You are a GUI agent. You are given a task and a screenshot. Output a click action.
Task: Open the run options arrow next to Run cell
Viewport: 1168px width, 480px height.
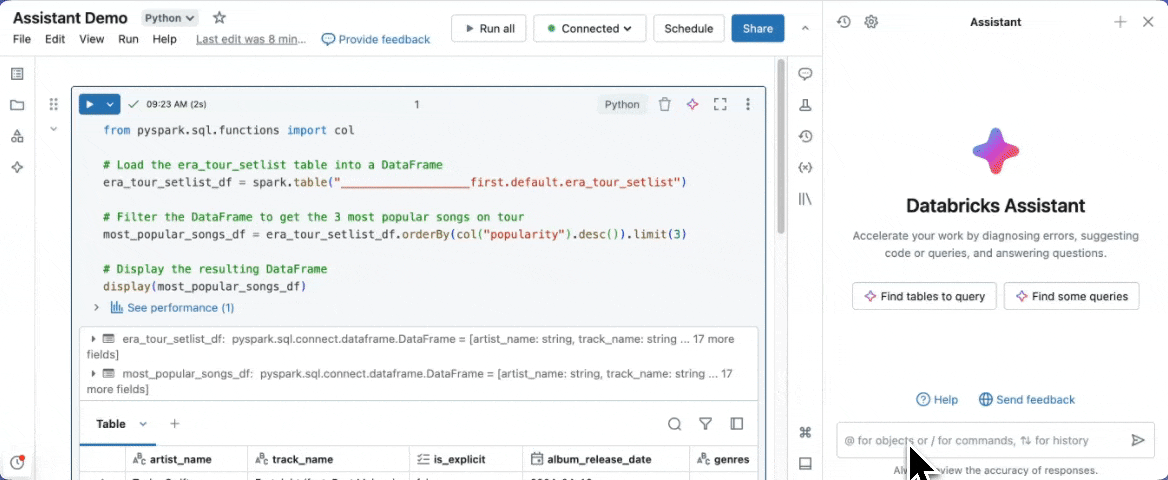(111, 104)
